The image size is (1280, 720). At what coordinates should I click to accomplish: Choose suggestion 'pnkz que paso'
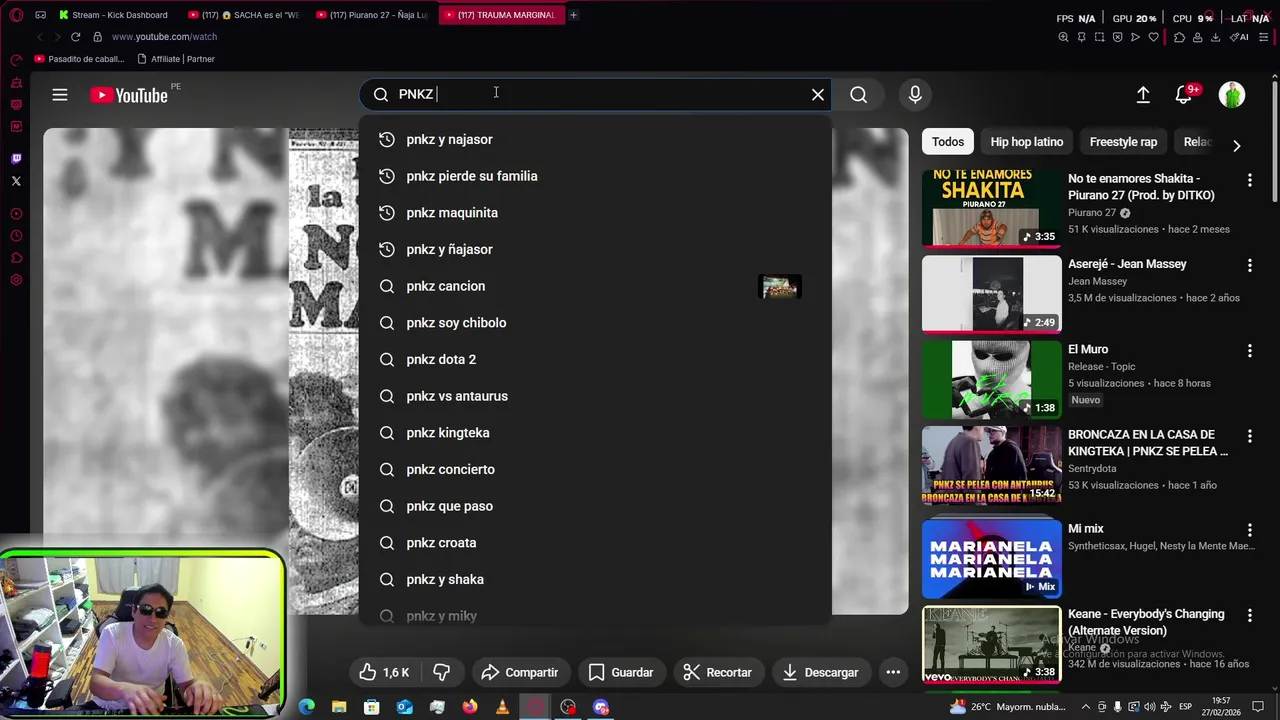(x=595, y=506)
